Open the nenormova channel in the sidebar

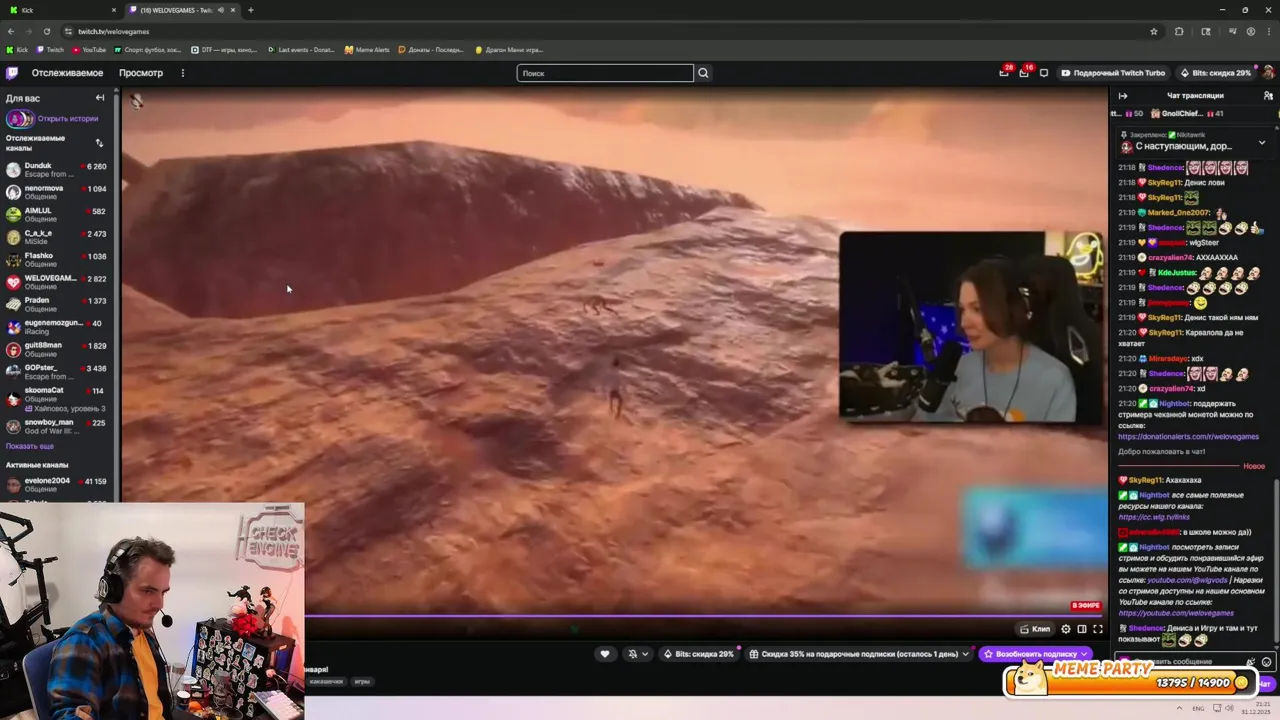[58, 192]
